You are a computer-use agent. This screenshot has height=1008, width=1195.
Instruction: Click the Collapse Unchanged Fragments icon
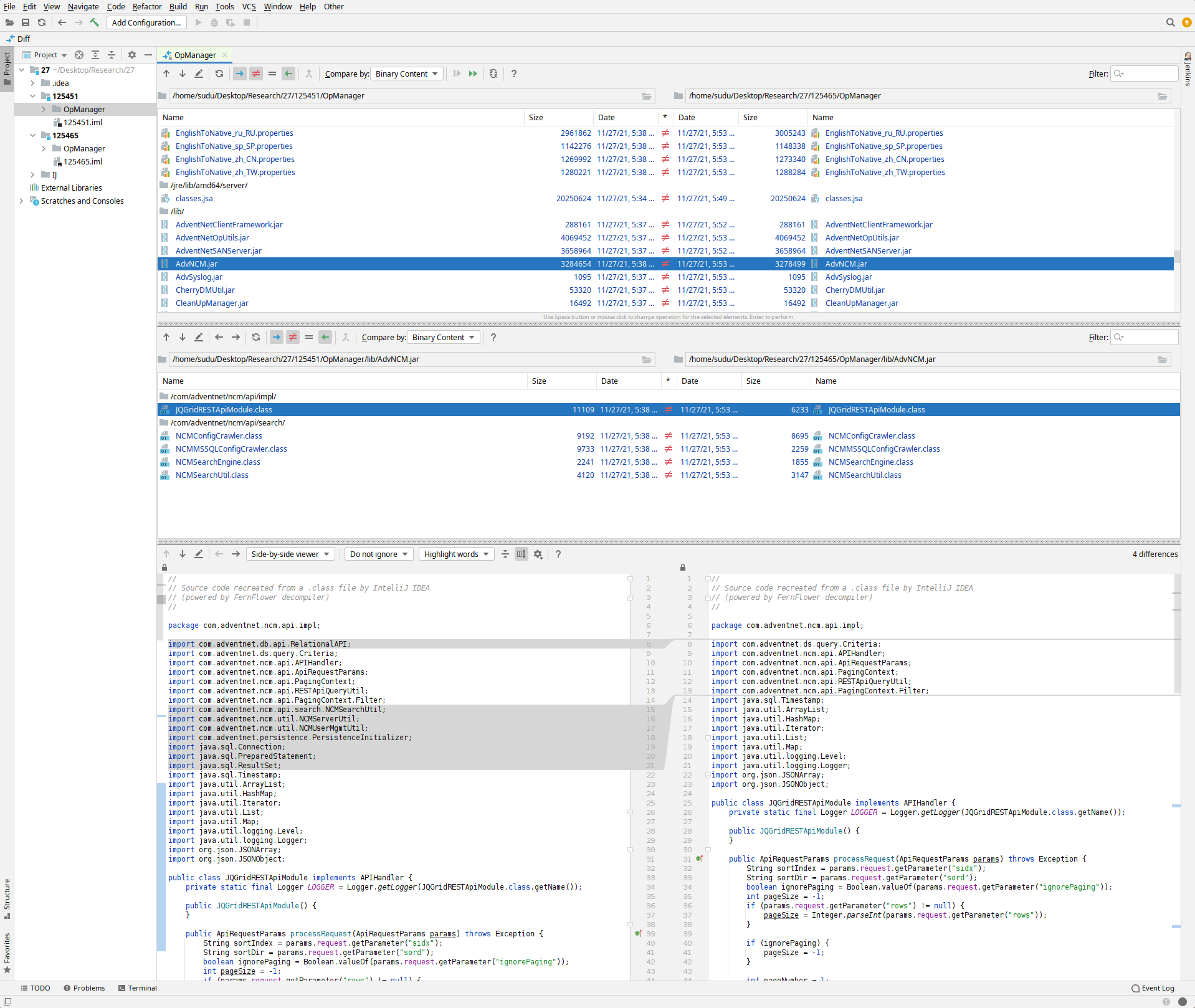pyautogui.click(x=505, y=554)
